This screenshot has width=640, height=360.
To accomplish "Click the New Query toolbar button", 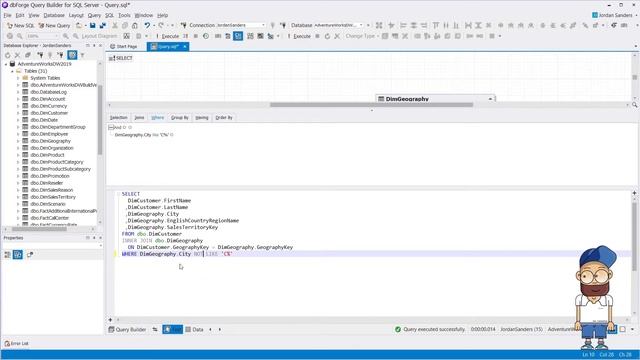I will pos(54,25).
